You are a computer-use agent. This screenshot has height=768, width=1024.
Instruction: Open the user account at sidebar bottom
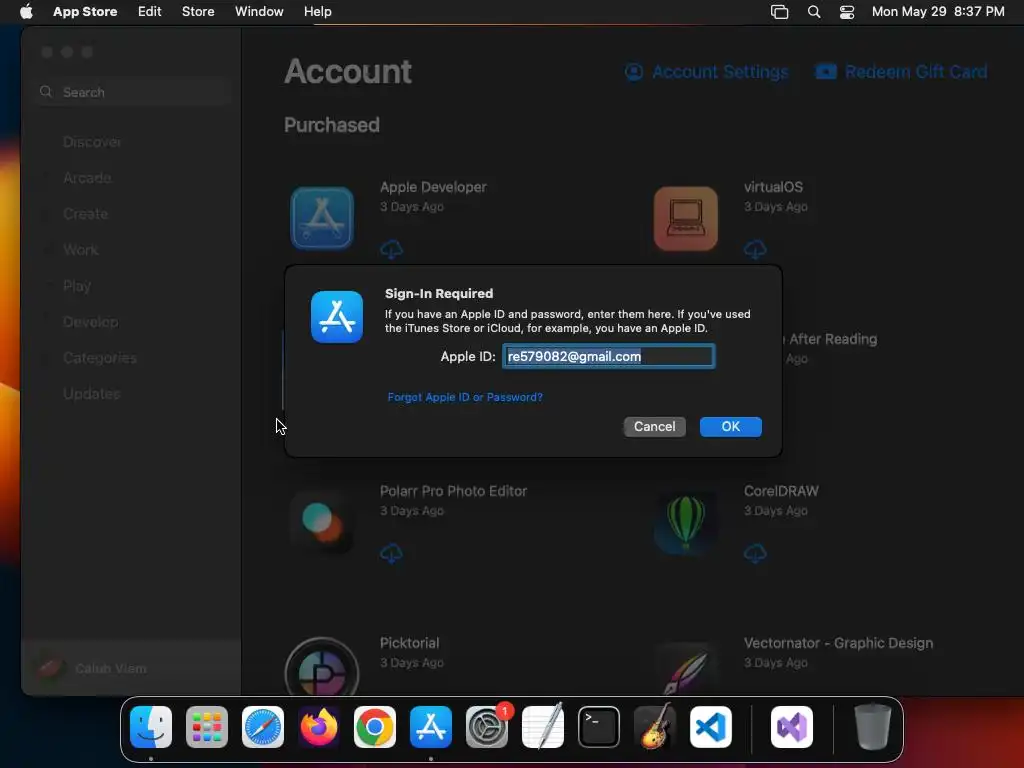pos(131,668)
